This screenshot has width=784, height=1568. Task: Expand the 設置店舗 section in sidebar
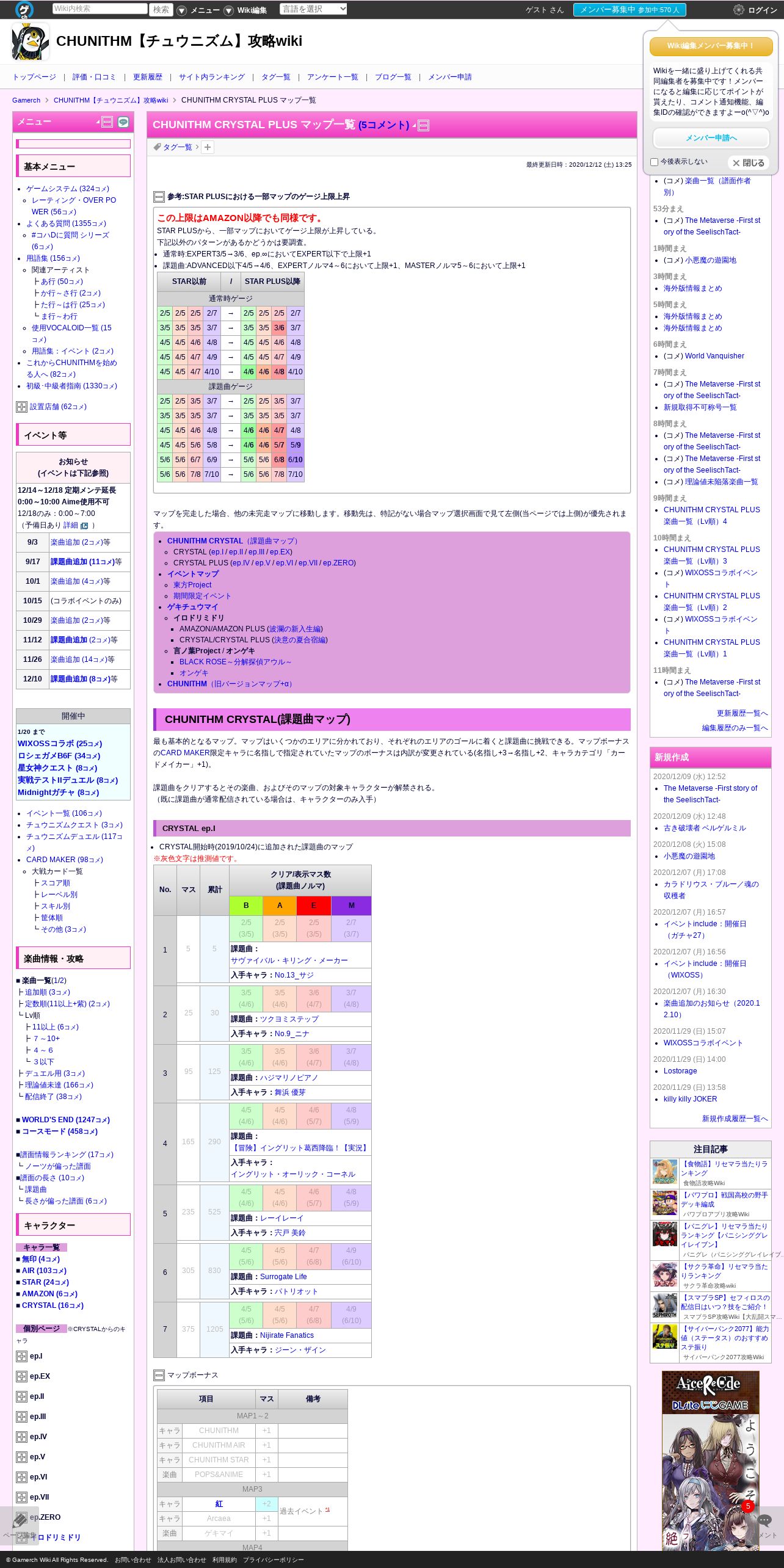(21, 407)
